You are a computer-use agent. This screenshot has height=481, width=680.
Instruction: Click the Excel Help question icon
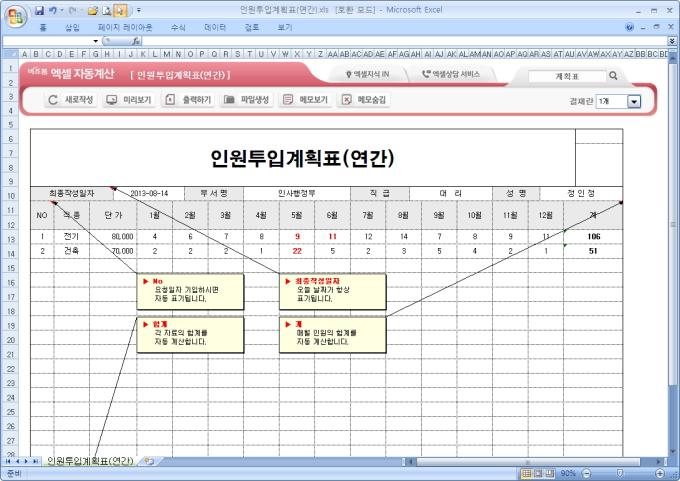click(629, 27)
